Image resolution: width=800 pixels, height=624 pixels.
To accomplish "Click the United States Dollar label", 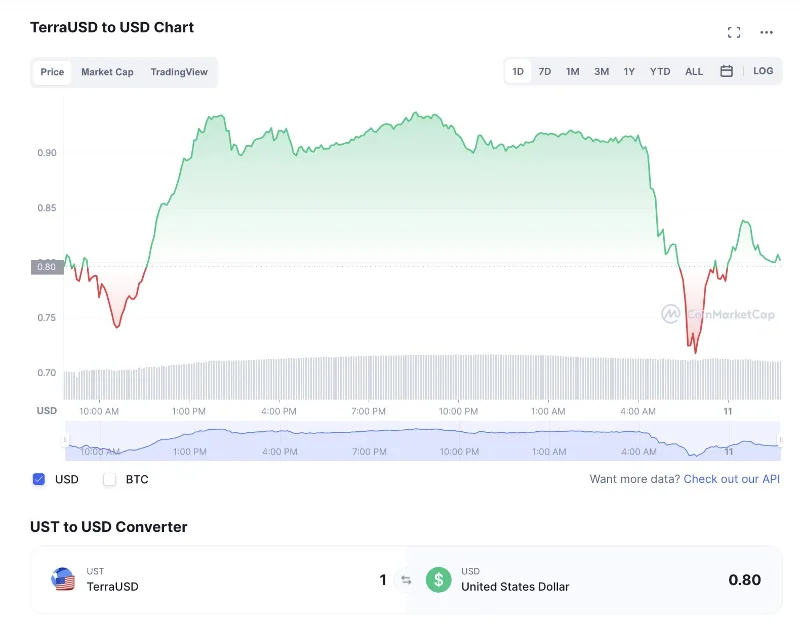I will (515, 587).
